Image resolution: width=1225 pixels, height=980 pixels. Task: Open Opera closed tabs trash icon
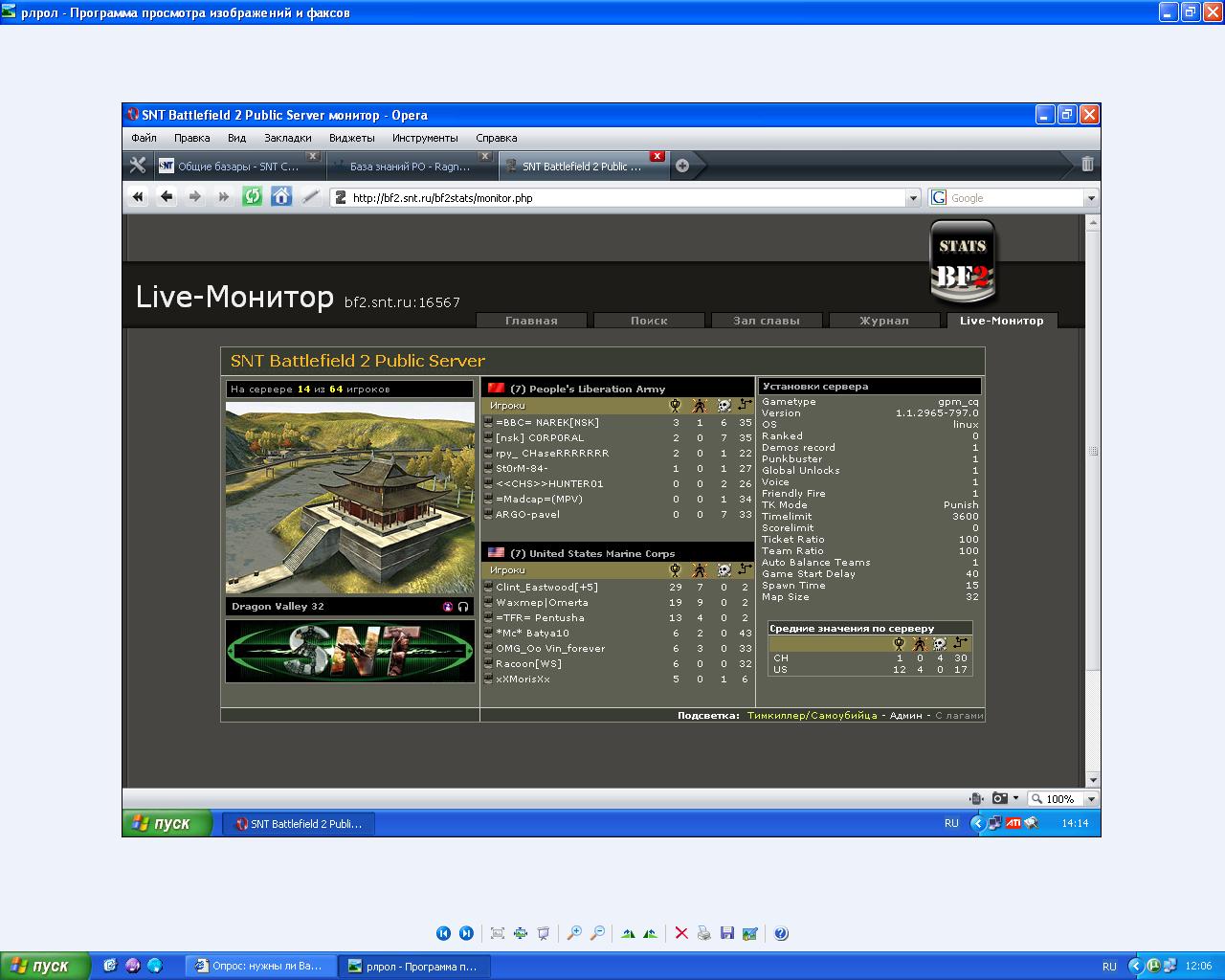(1087, 165)
